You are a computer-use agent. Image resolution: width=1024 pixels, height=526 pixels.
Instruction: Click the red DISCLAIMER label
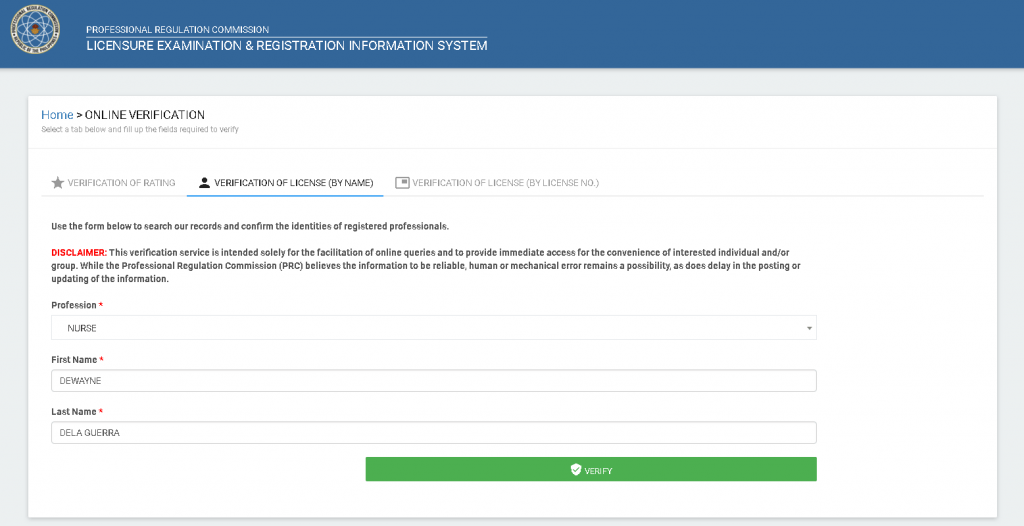point(78,252)
